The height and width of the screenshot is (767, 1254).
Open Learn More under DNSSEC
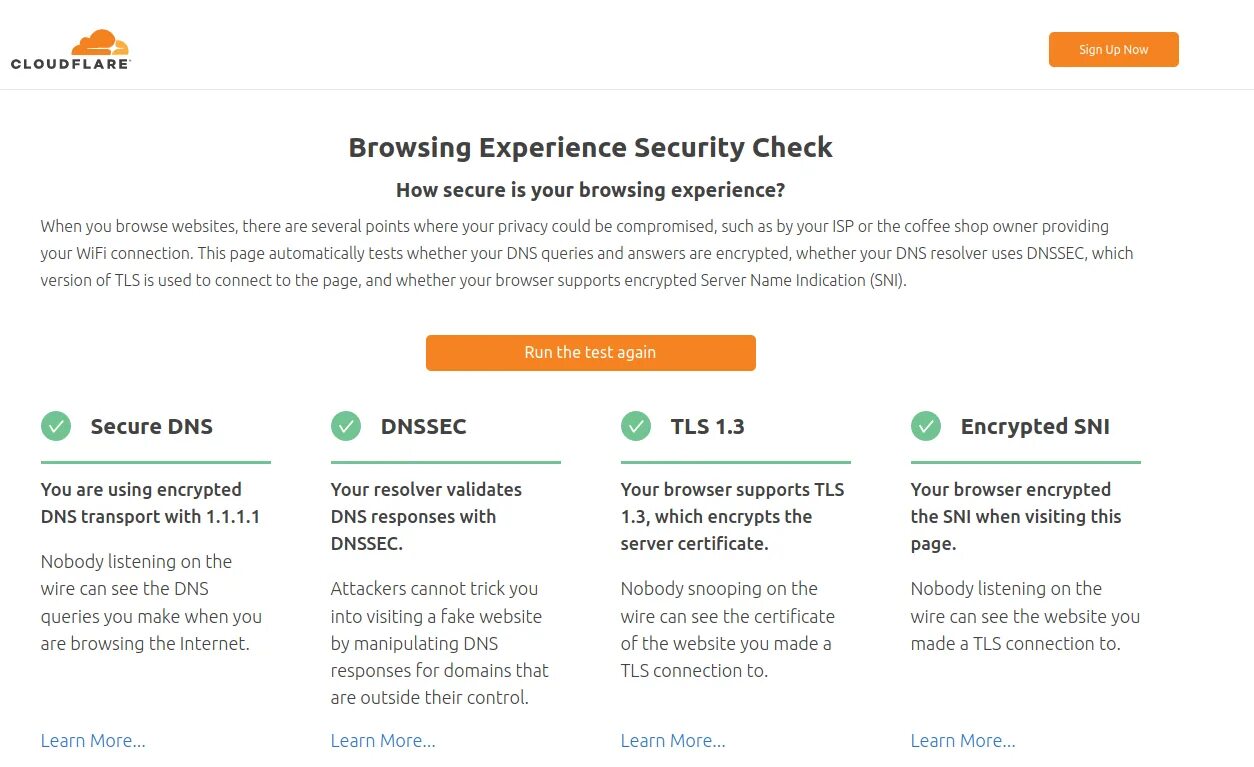(x=383, y=740)
